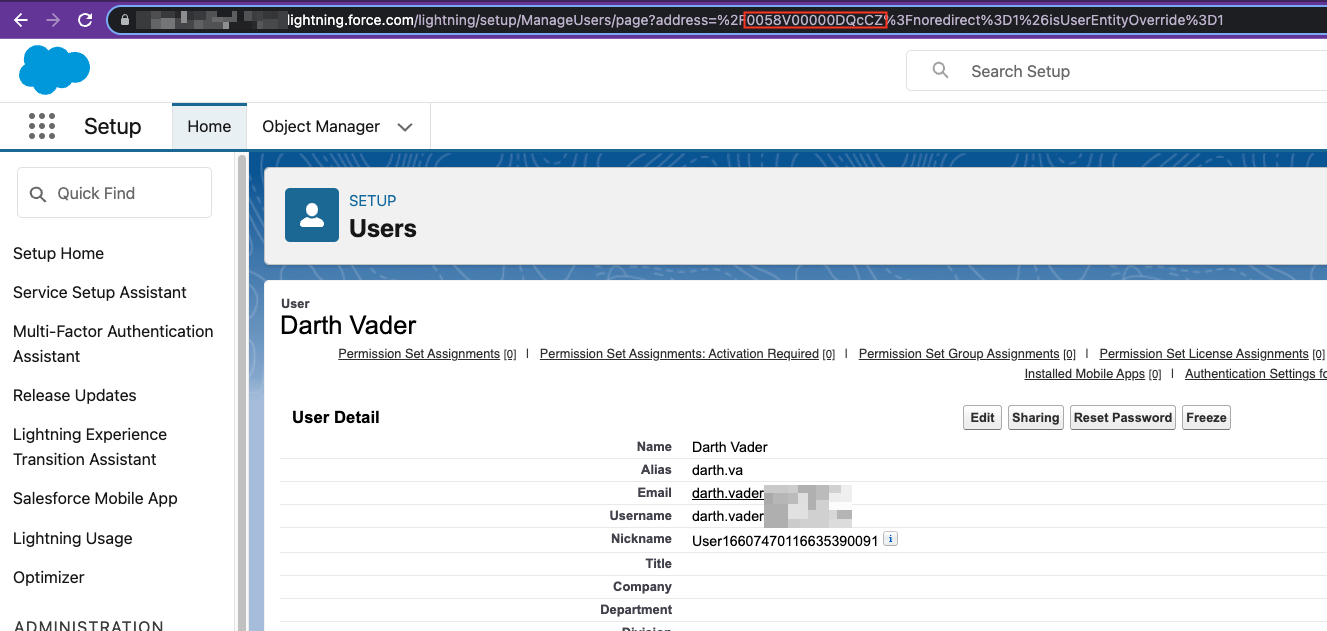
Task: Open the App Launcher dots icon
Action: tap(42, 126)
